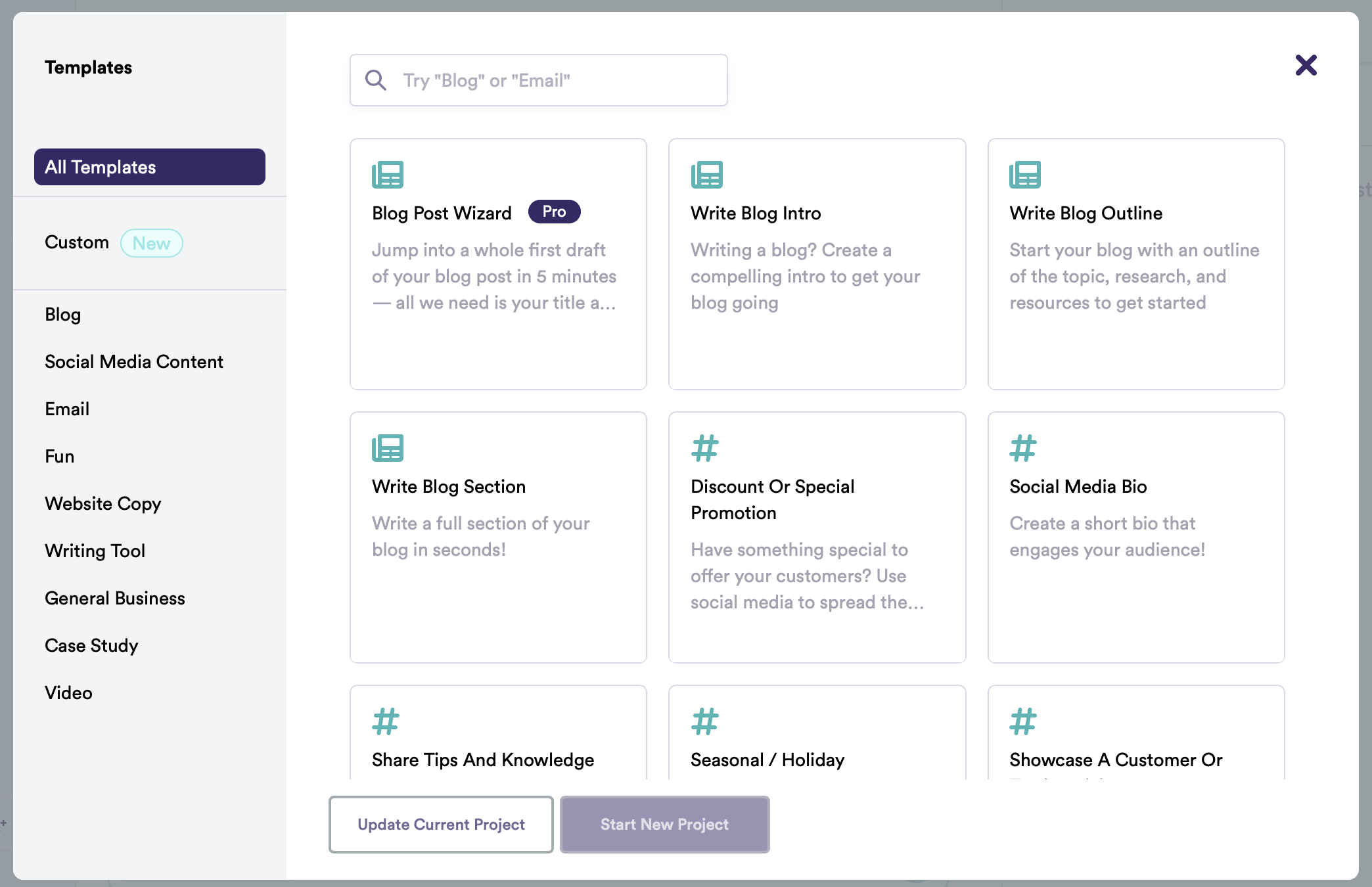1372x887 pixels.
Task: Click the Pro badge on Blog Post Wizard
Action: pyautogui.click(x=554, y=212)
